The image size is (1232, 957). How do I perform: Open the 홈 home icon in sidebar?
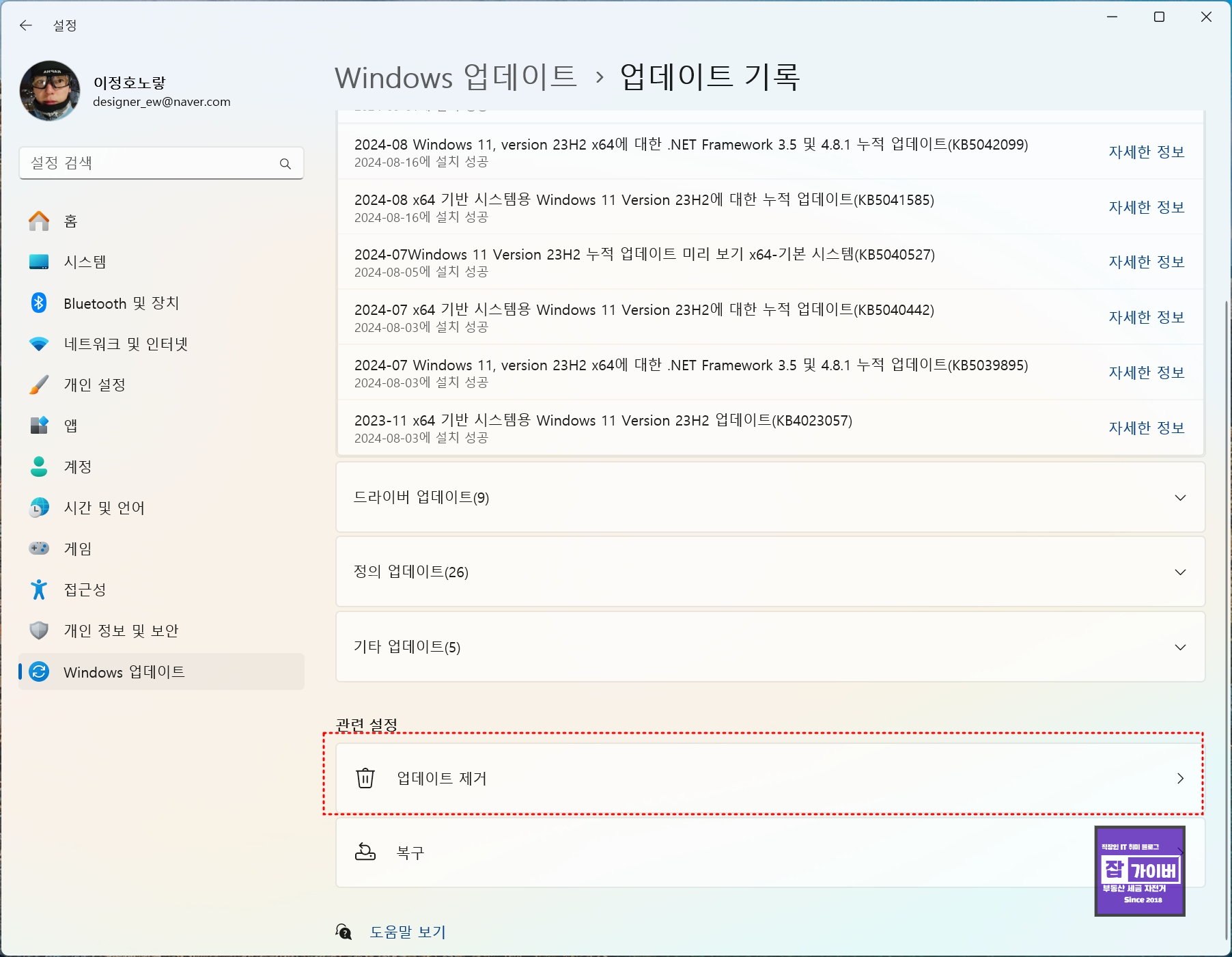[x=39, y=221]
